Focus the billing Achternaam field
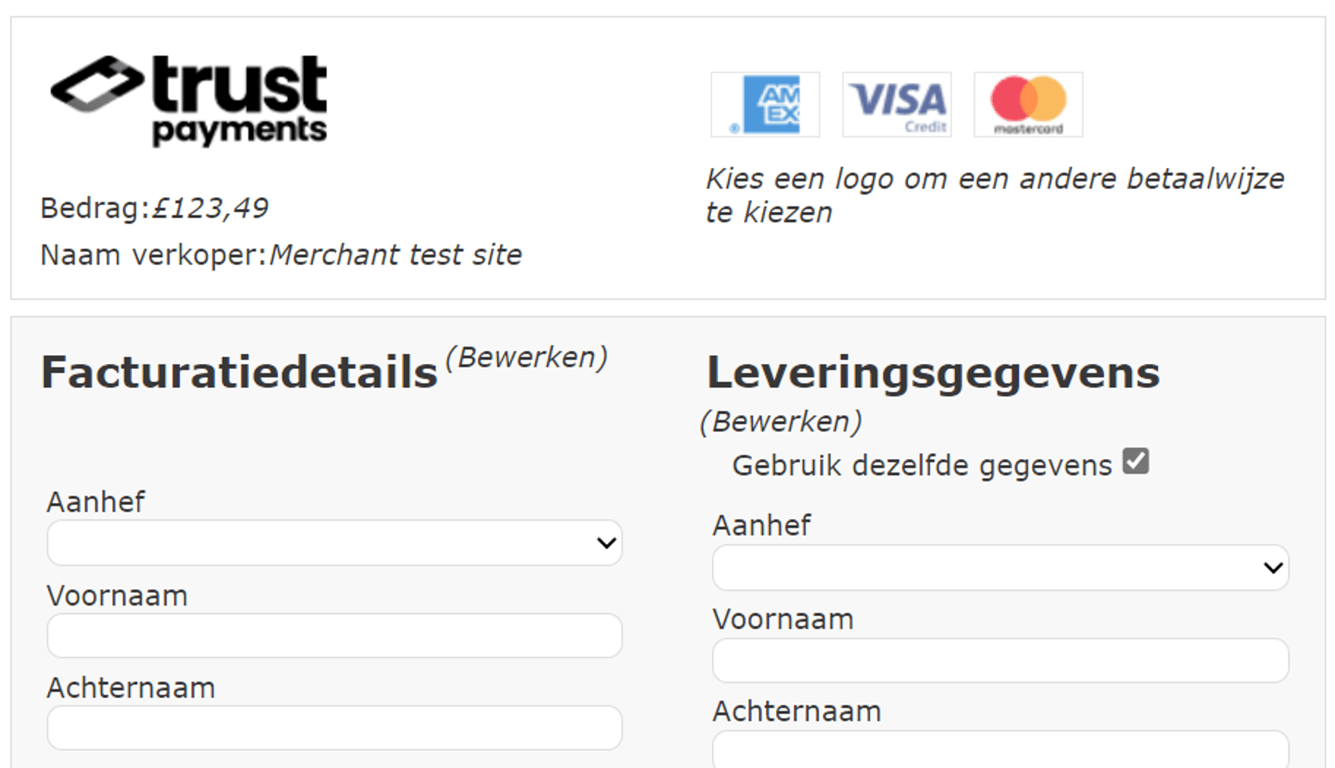 tap(334, 728)
